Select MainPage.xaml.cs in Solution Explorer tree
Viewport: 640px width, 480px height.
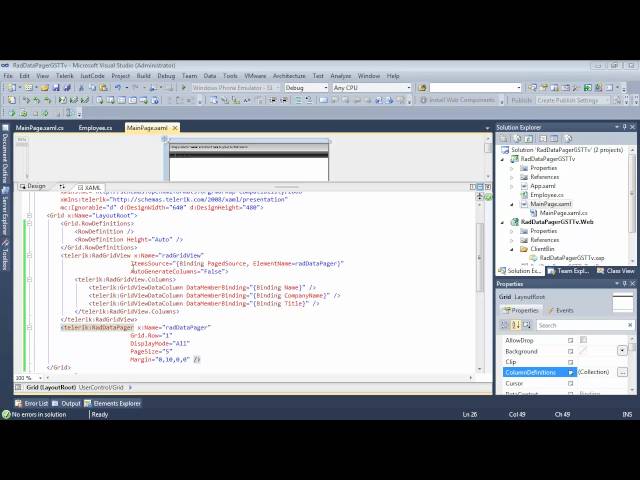(563, 213)
